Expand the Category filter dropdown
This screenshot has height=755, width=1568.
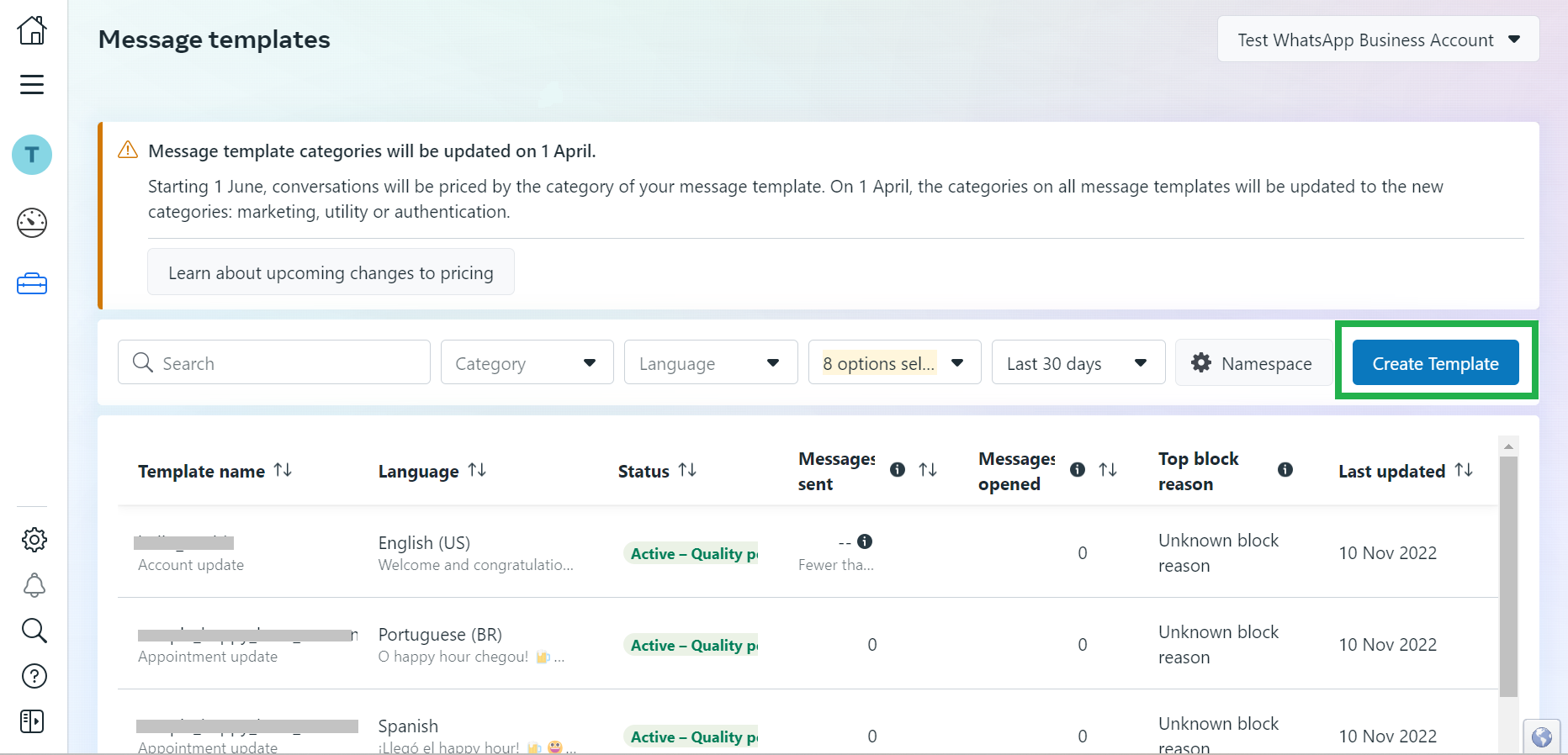(x=527, y=363)
